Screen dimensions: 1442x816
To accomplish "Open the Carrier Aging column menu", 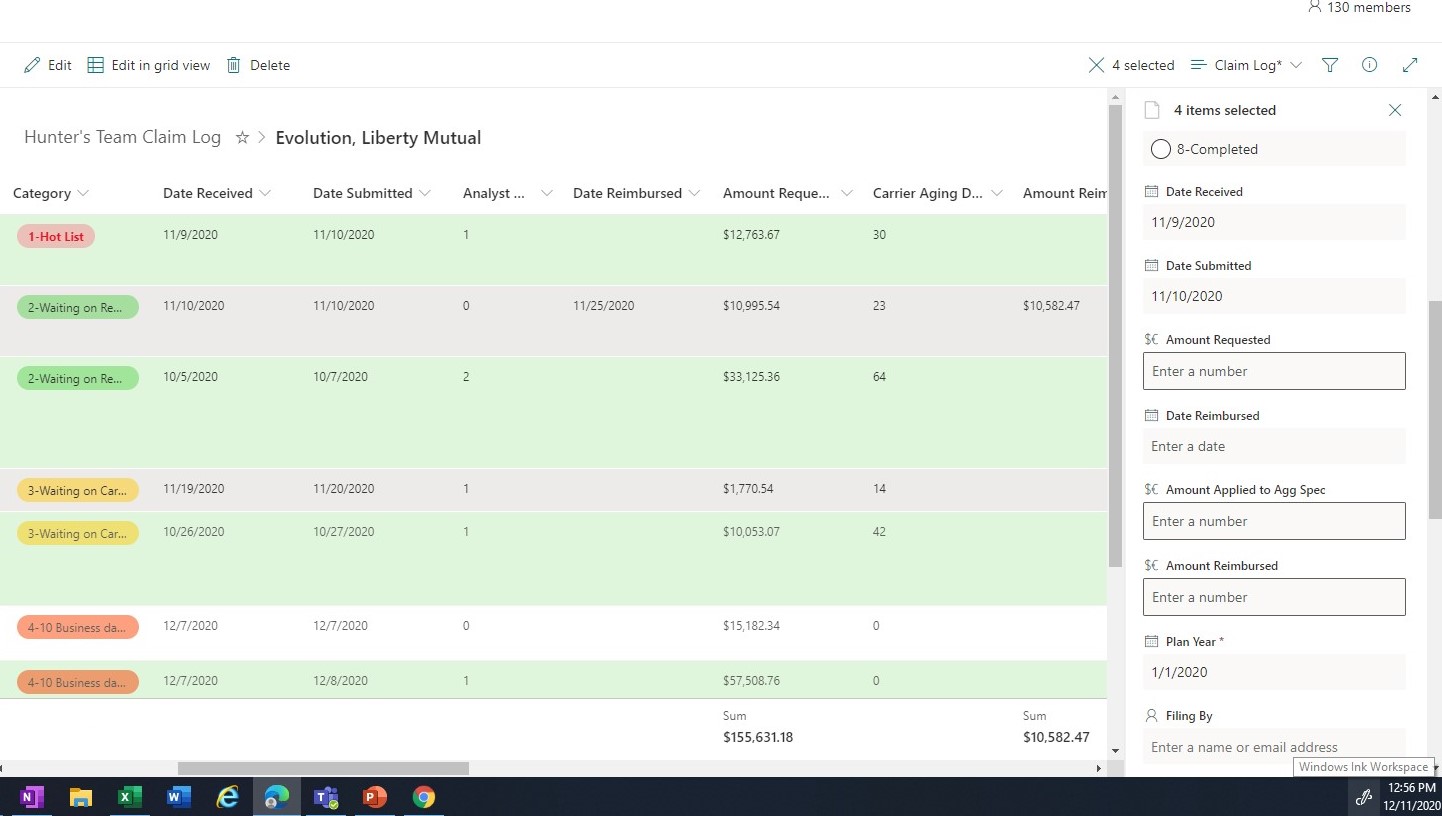I will click(996, 193).
